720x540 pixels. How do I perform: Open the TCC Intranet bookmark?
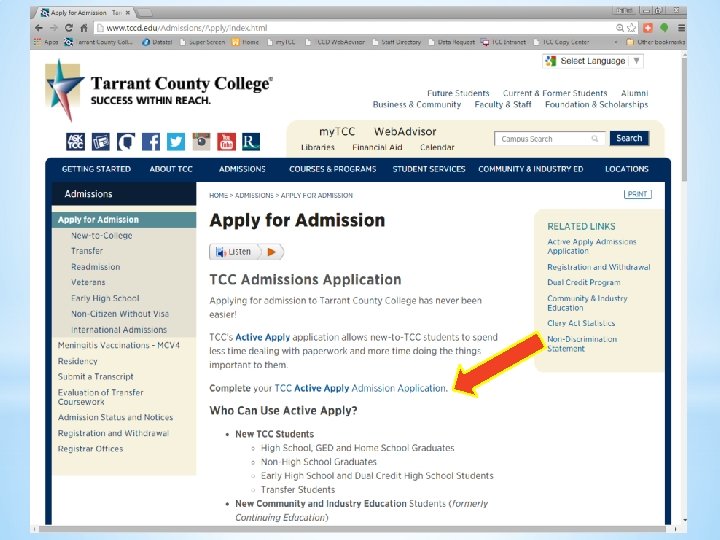(x=504, y=42)
